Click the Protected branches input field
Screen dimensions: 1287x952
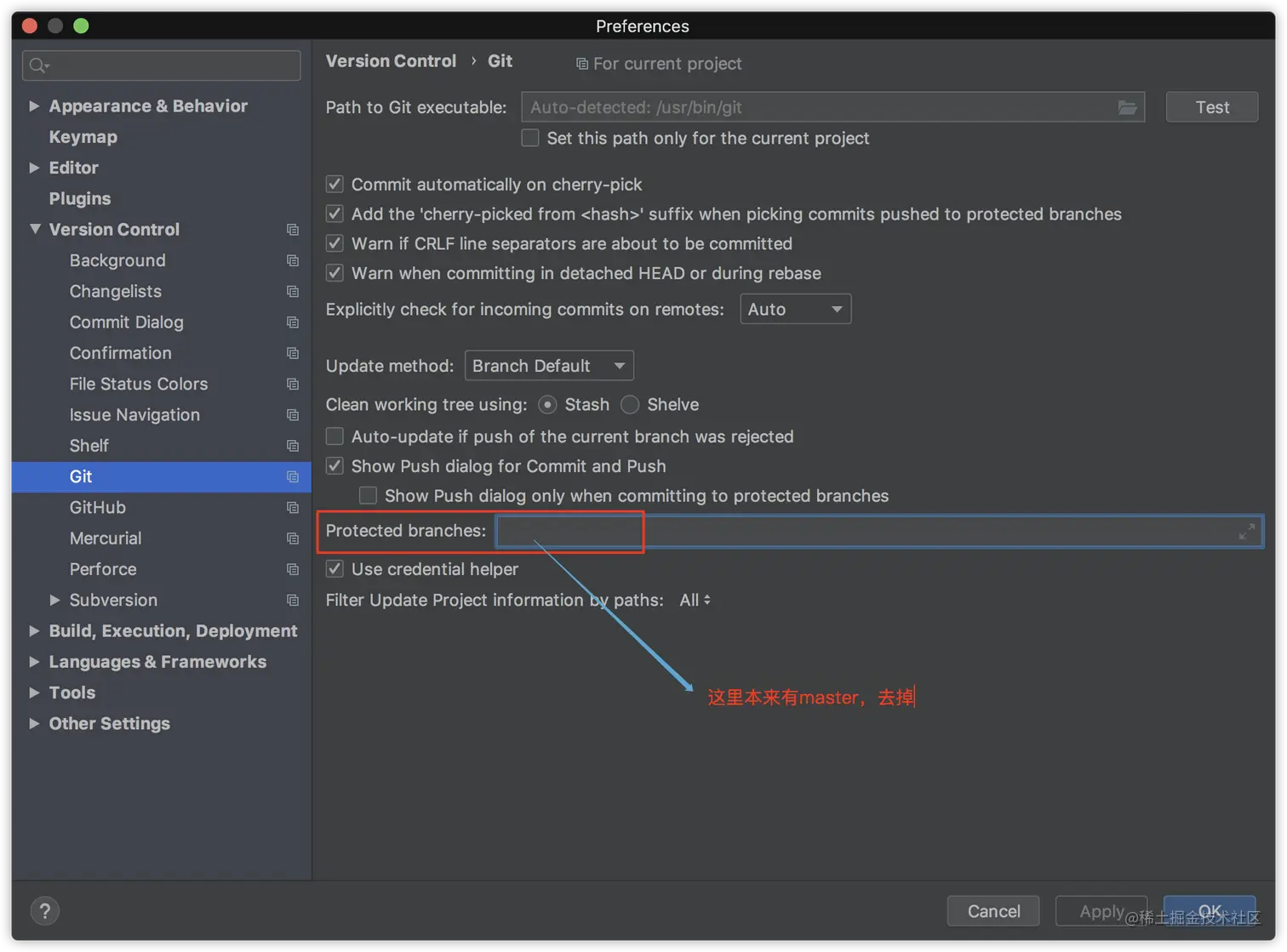tap(569, 531)
